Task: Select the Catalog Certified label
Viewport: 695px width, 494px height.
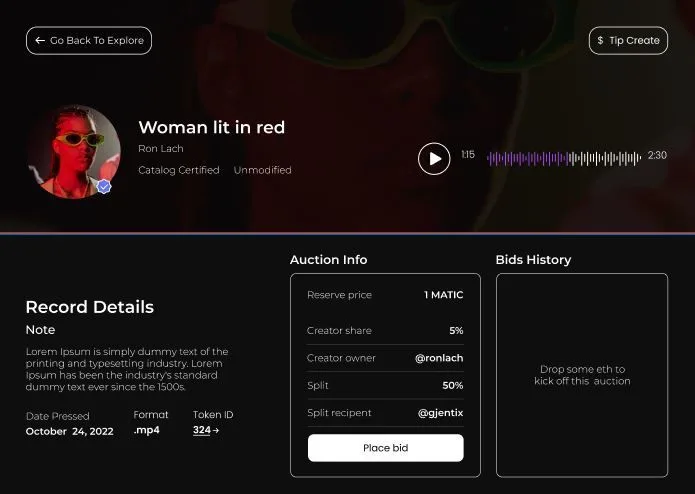Action: coord(179,170)
